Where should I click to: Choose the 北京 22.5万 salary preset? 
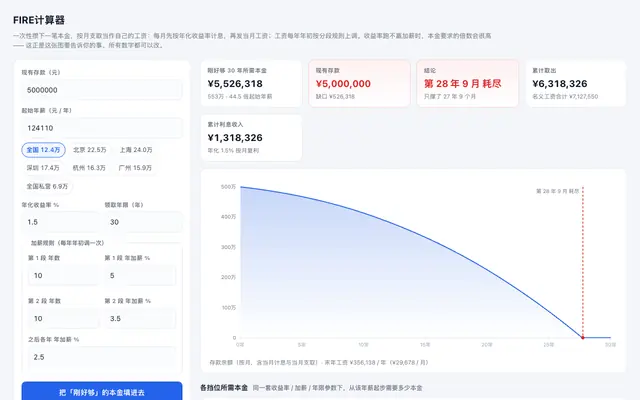[x=89, y=150]
